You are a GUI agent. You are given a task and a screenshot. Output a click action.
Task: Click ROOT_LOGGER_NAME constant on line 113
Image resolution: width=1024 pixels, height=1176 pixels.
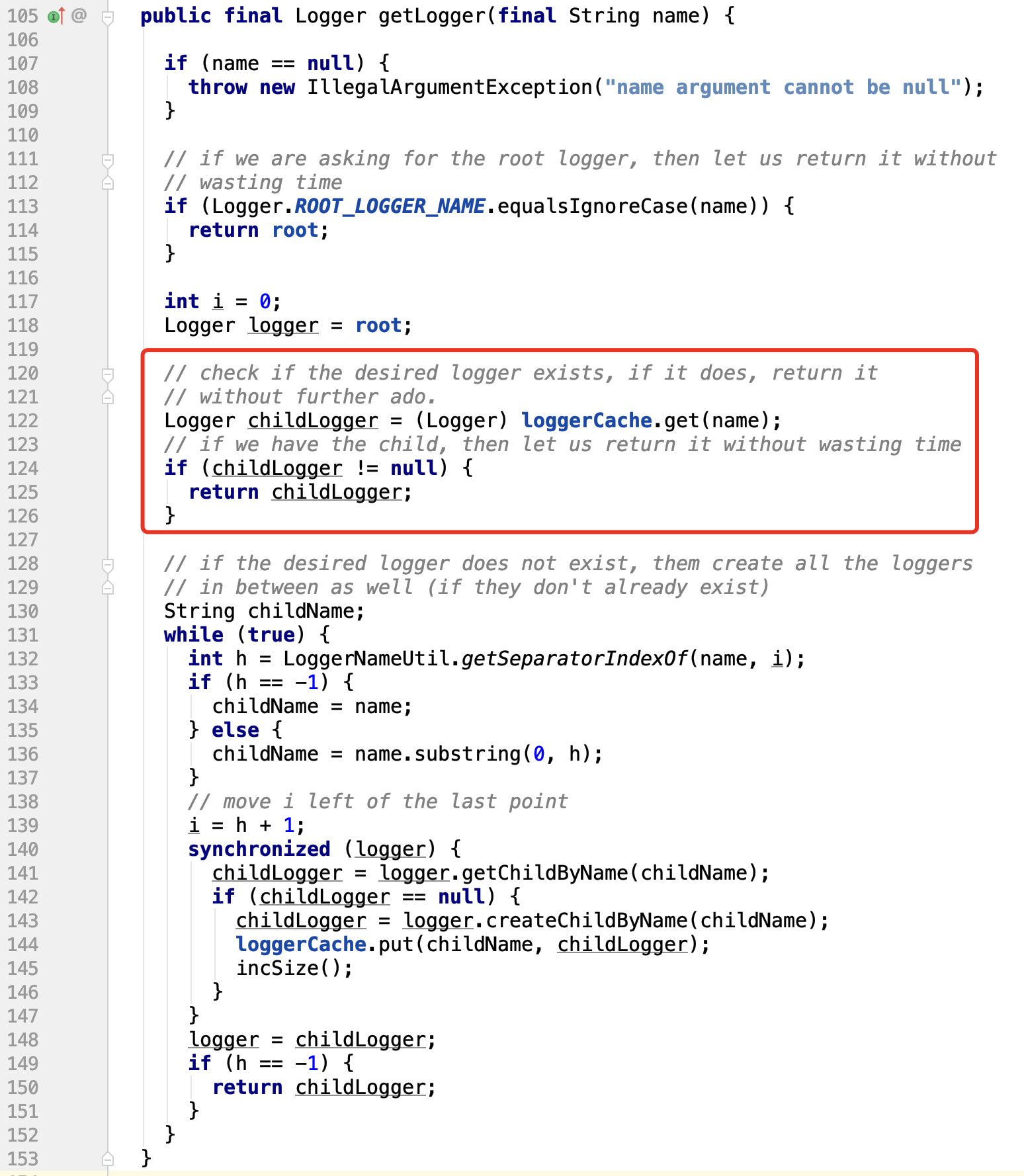(390, 206)
